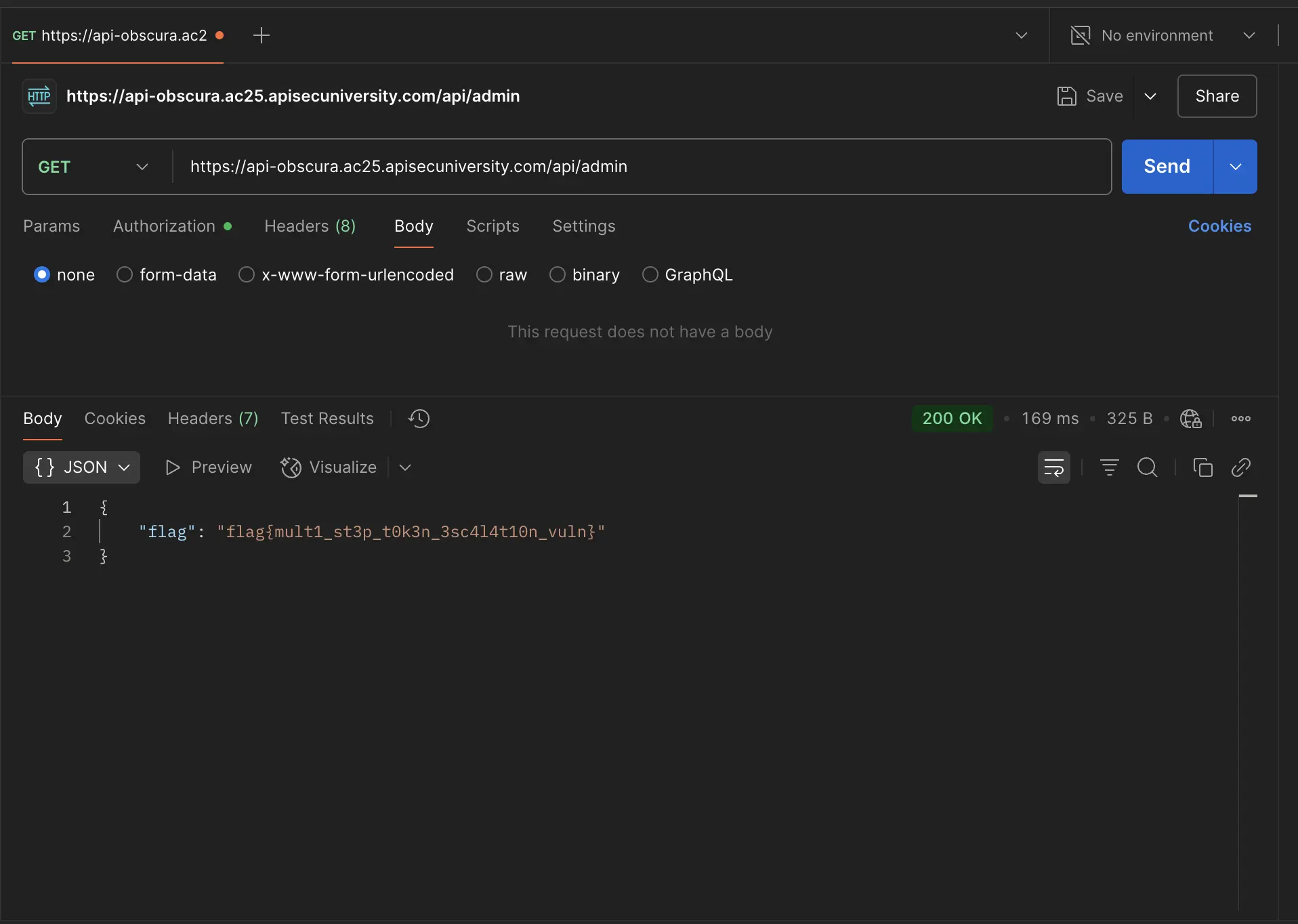Image resolution: width=1298 pixels, height=924 pixels.
Task: Open the No environment selector
Action: point(1163,35)
